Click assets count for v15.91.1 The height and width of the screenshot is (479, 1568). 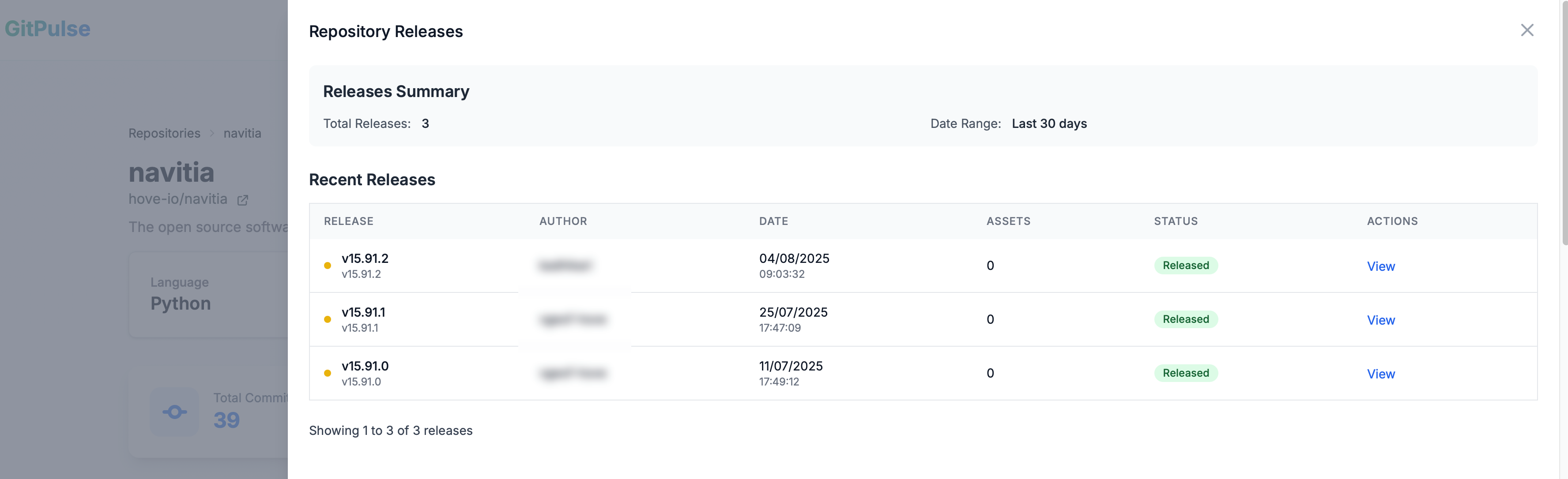[990, 319]
